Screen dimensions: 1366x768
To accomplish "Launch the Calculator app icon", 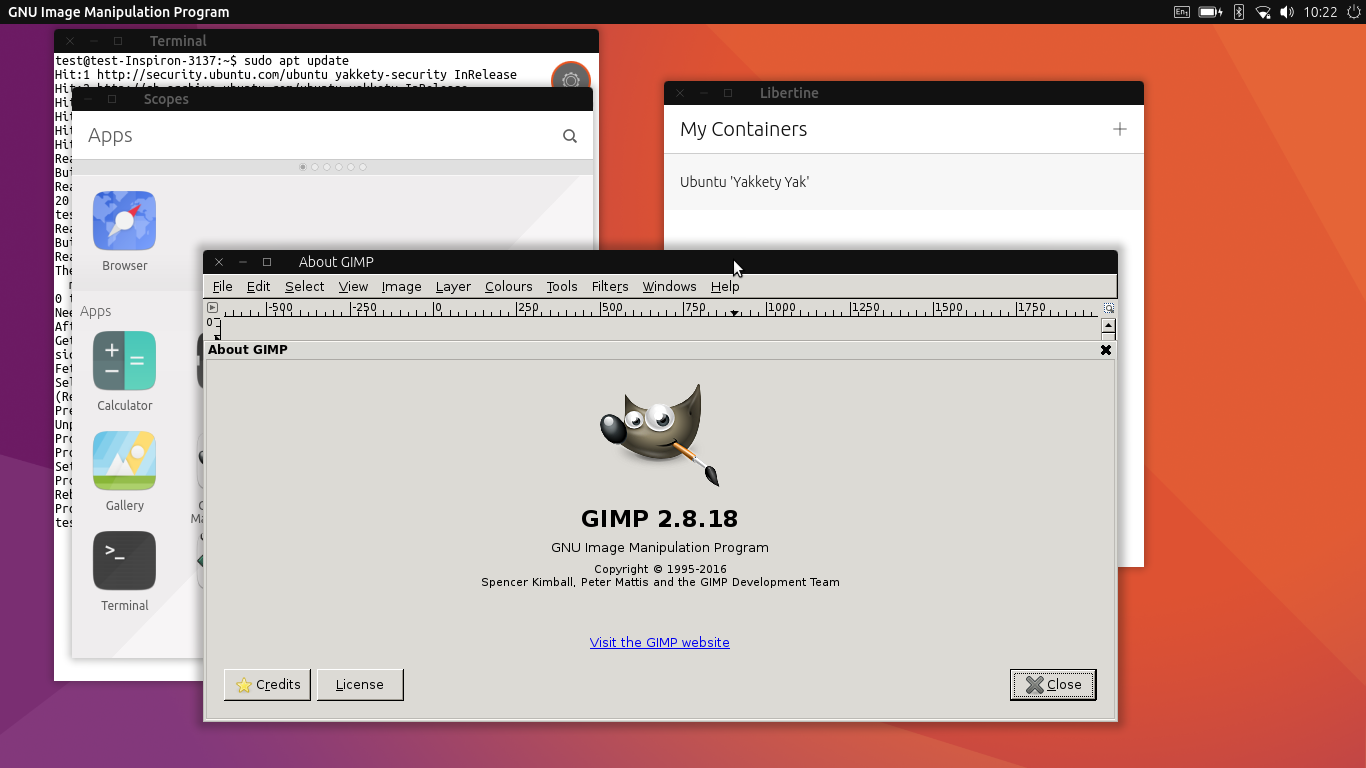I will [124, 361].
